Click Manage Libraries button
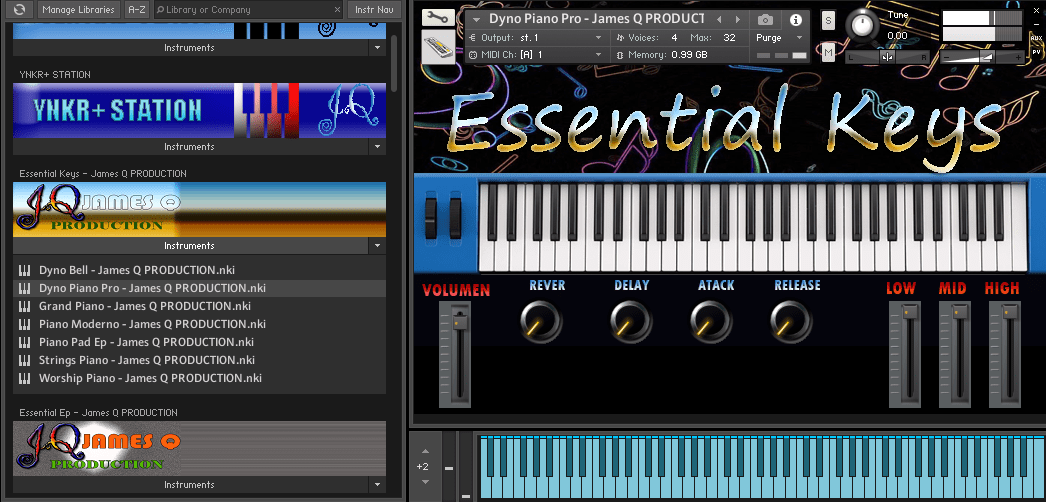1046x502 pixels. [78, 9]
